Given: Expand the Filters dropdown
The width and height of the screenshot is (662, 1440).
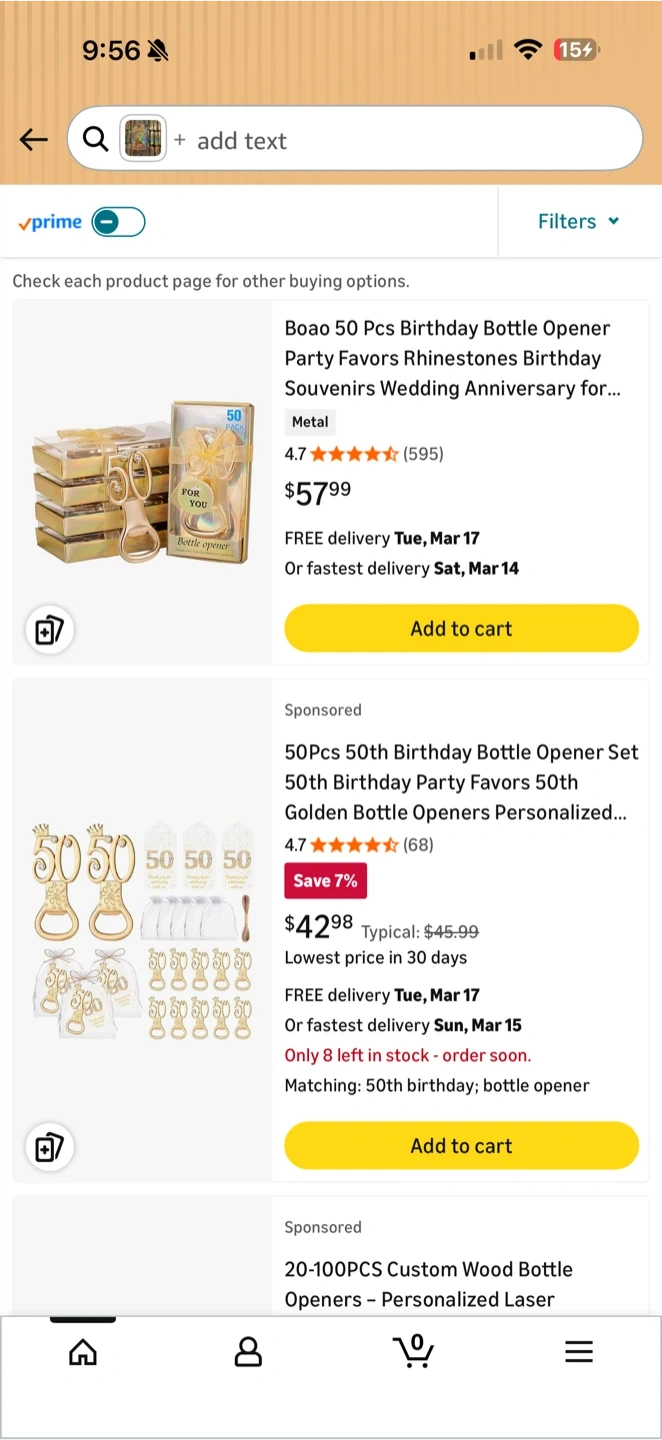Looking at the screenshot, I should tap(579, 222).
